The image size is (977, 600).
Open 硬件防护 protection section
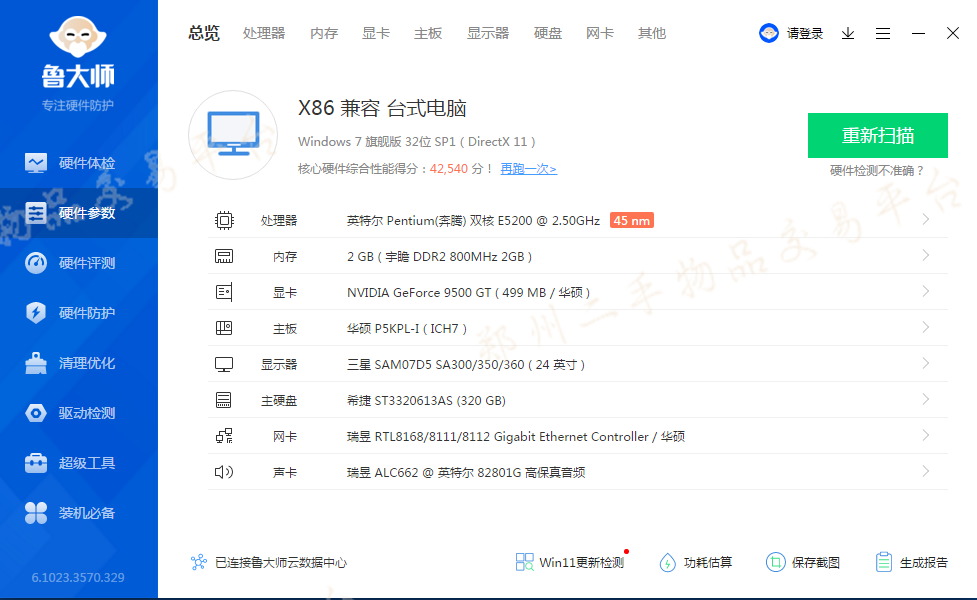pyautogui.click(x=79, y=313)
